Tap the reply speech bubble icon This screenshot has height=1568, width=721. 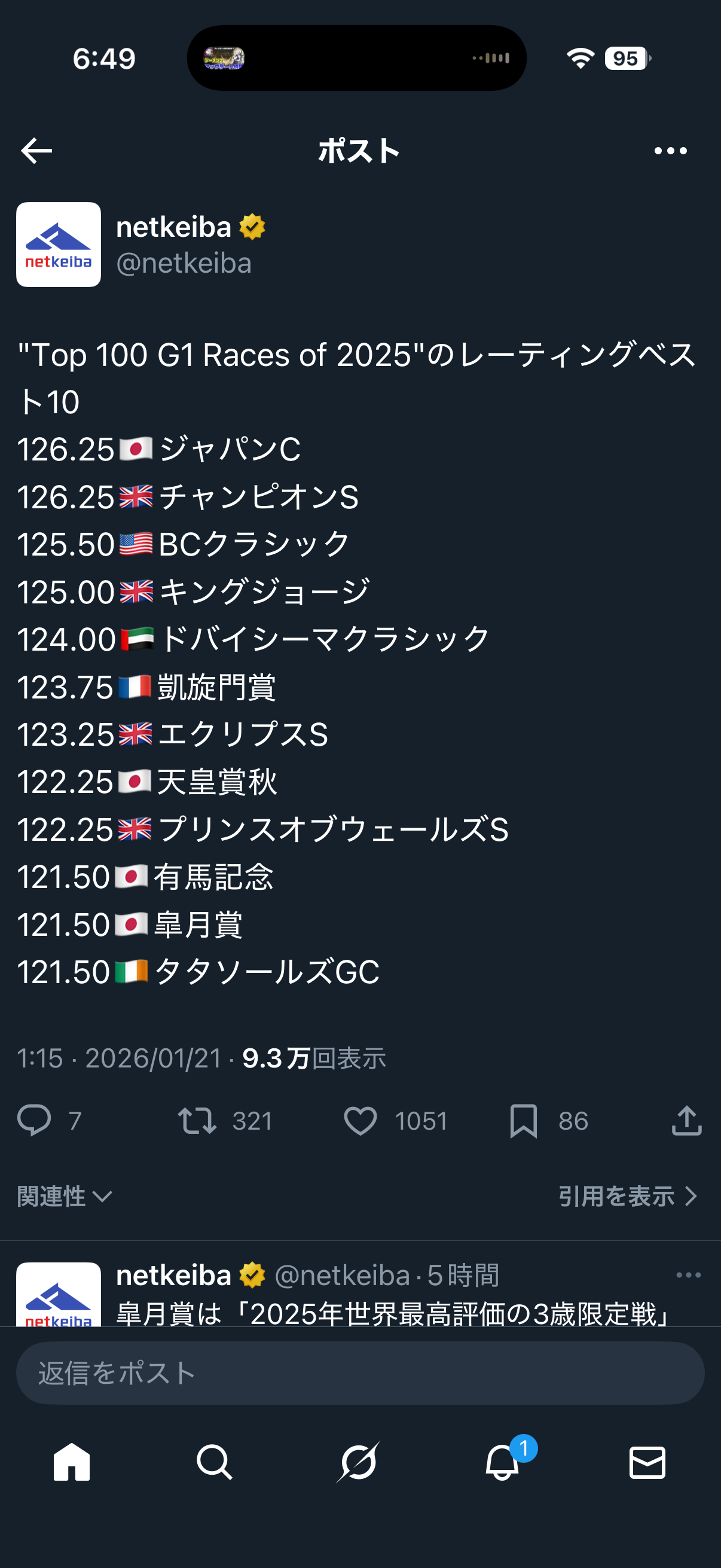tap(34, 1120)
